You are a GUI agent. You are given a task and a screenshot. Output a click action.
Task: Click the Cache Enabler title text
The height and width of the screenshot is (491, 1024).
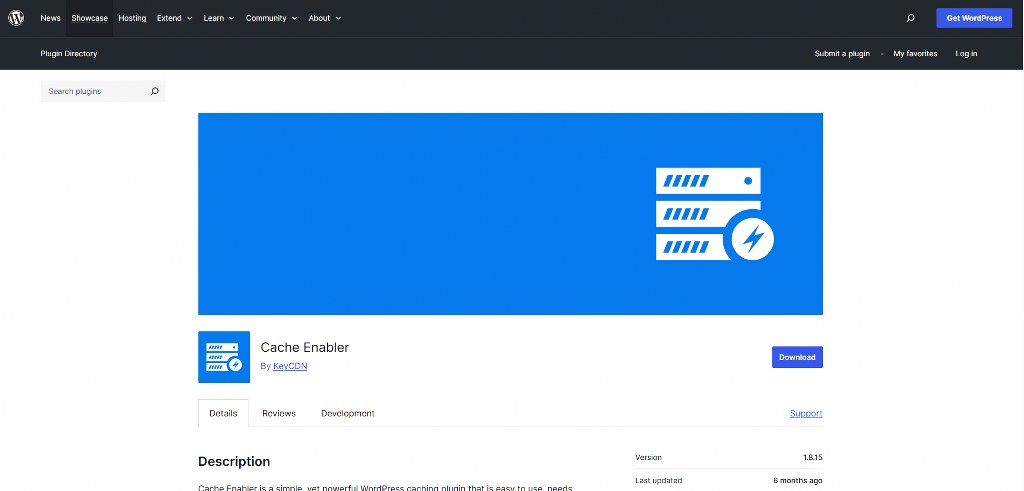pos(305,347)
